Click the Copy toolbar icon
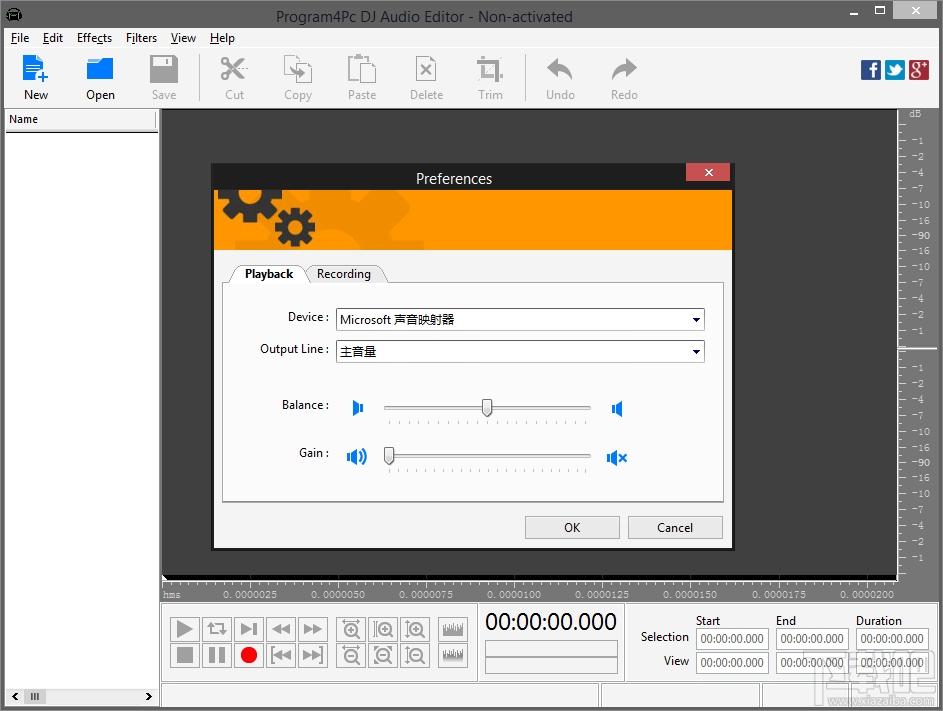The image size is (943, 711). tap(298, 69)
